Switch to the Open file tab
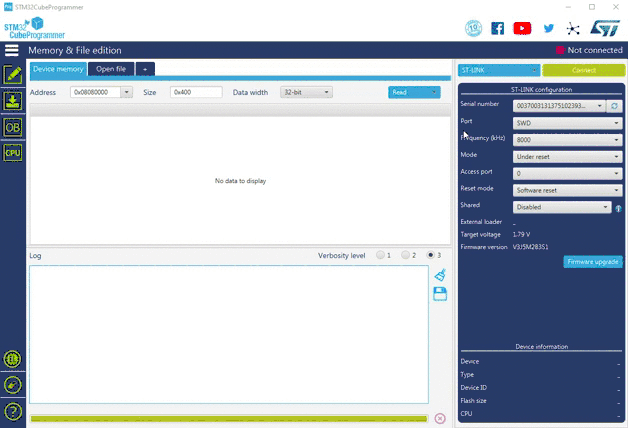The height and width of the screenshot is (428, 628). (x=111, y=69)
